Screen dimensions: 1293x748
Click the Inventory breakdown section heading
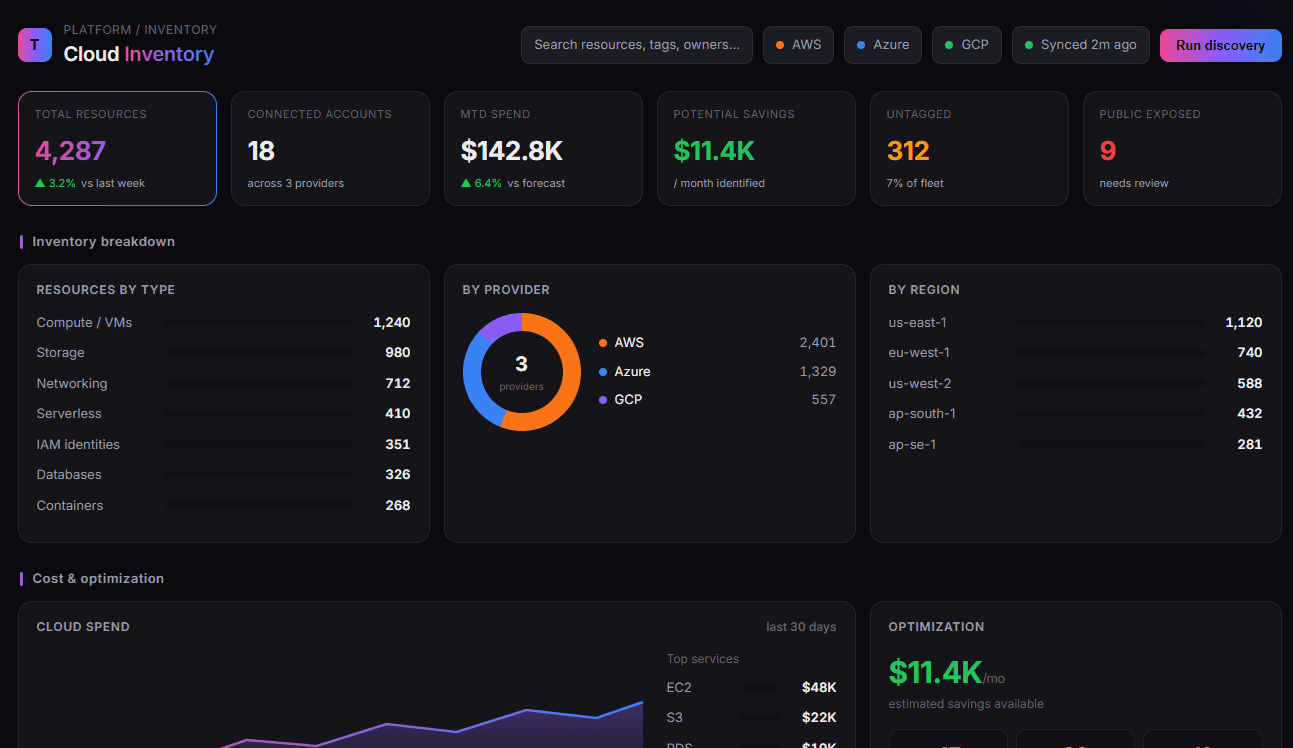[x=104, y=241]
